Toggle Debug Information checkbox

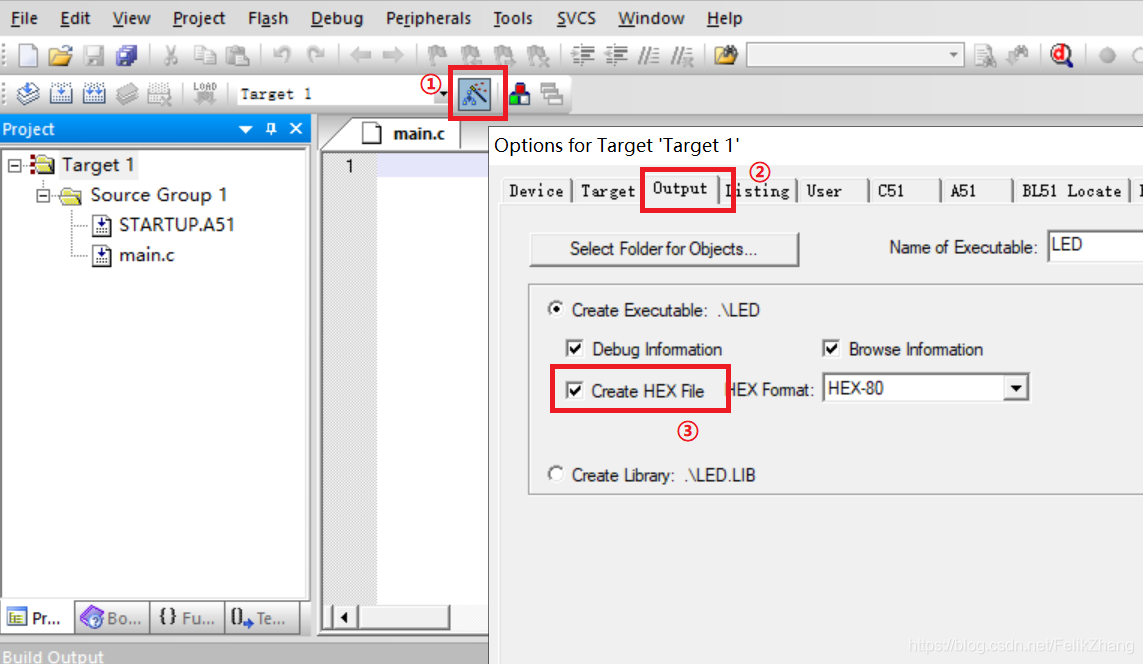click(x=574, y=348)
